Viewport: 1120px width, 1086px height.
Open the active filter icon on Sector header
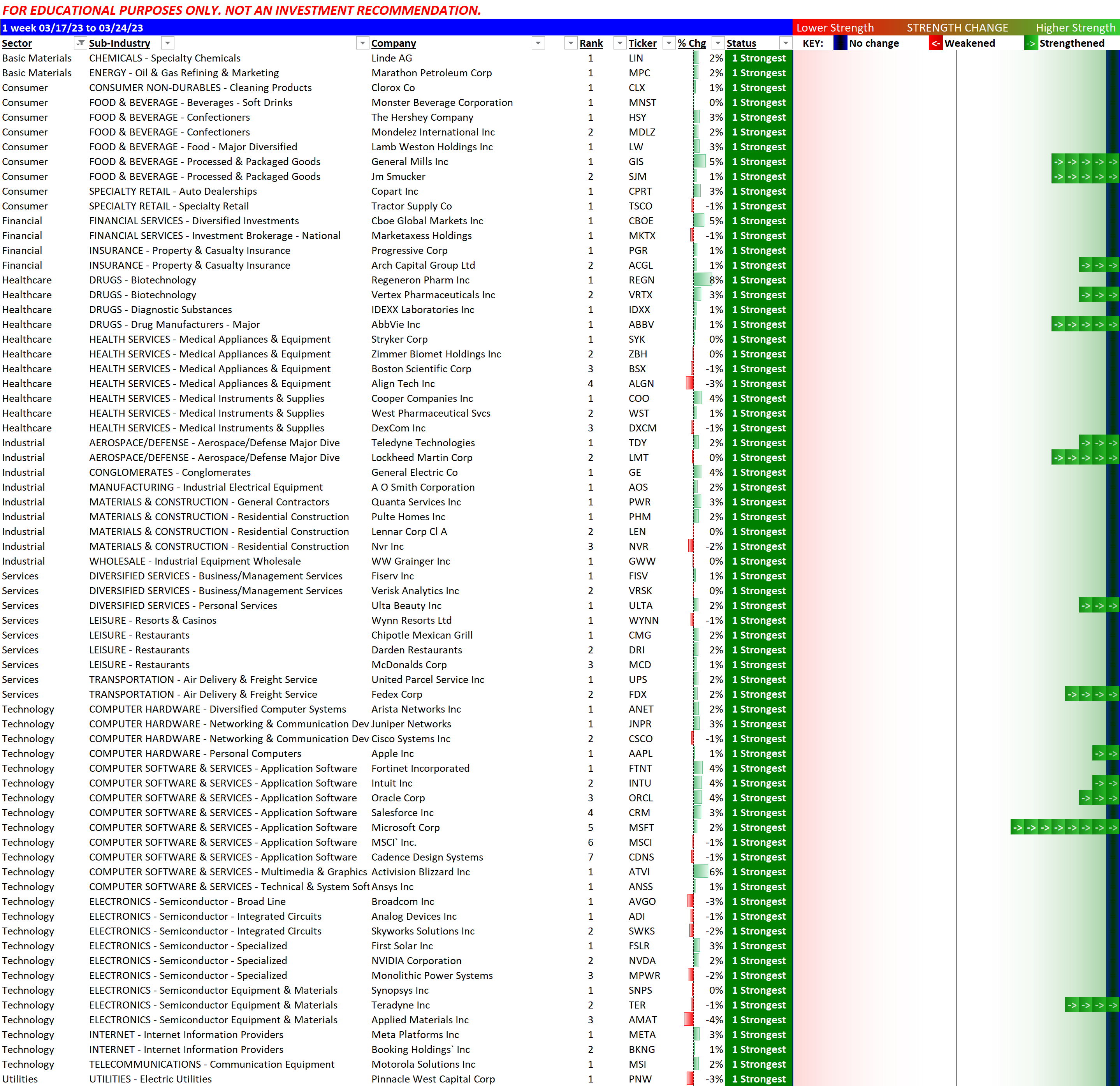click(x=81, y=43)
